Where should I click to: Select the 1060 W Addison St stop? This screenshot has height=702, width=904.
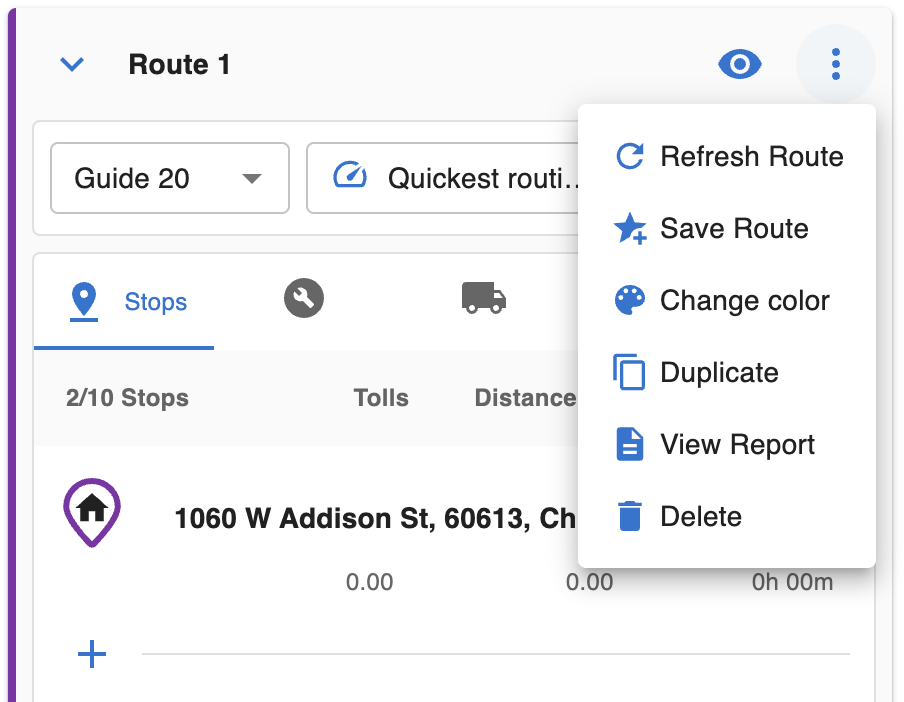pos(375,518)
